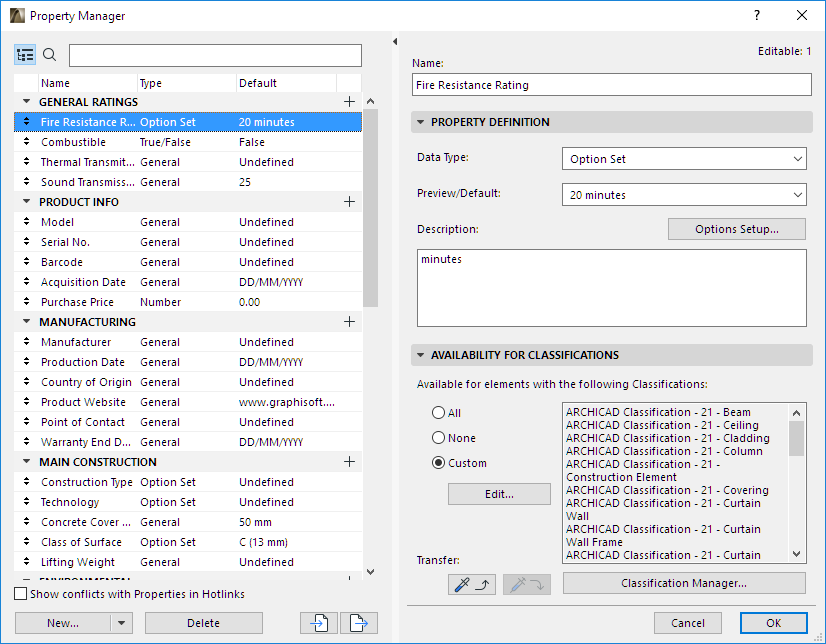Screen dimensions: 826x644
Task: Collapse the MAIN CONSTRUCTION group
Action: point(26,461)
